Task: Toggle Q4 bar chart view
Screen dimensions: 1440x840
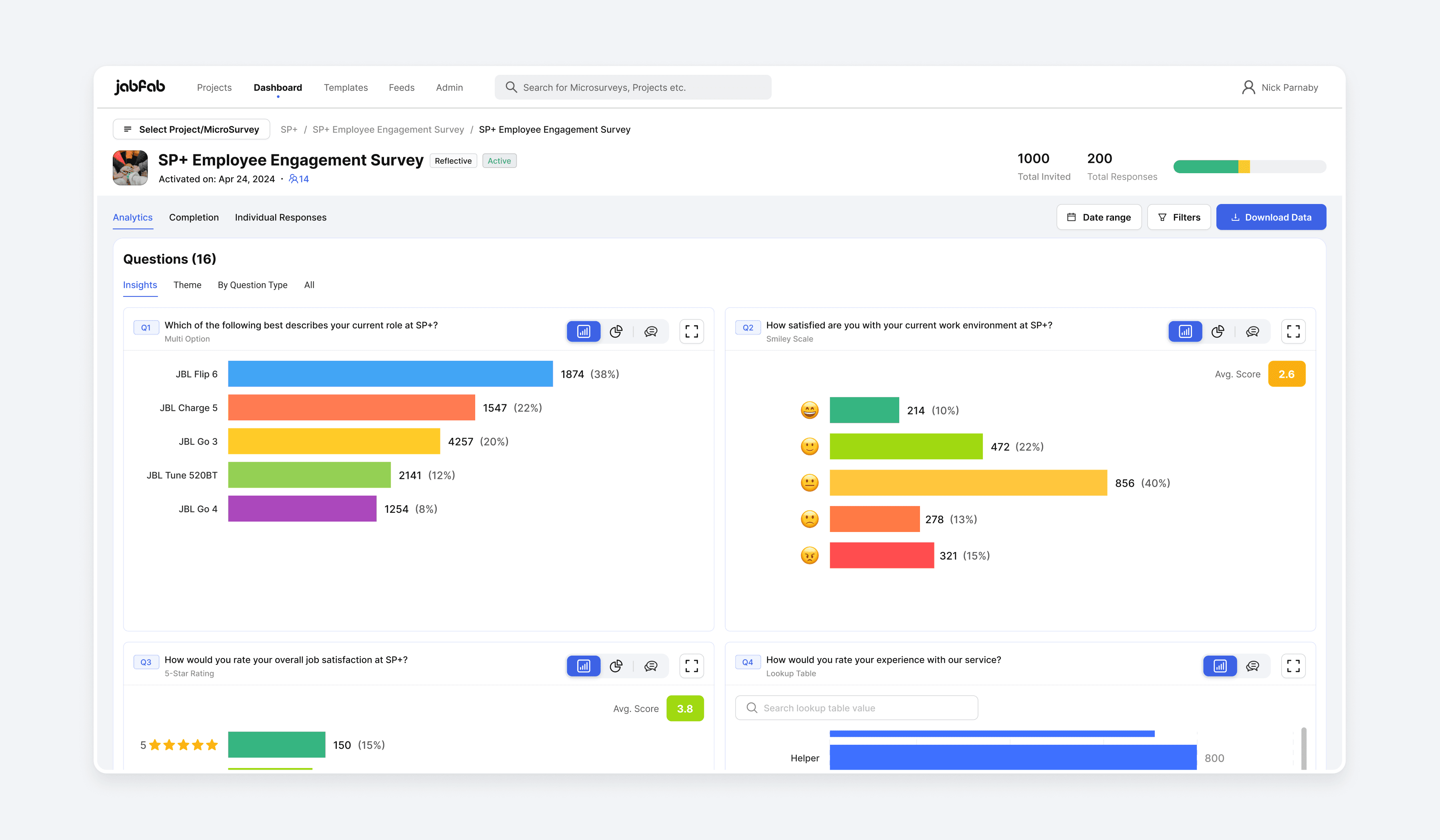Action: [1220, 666]
